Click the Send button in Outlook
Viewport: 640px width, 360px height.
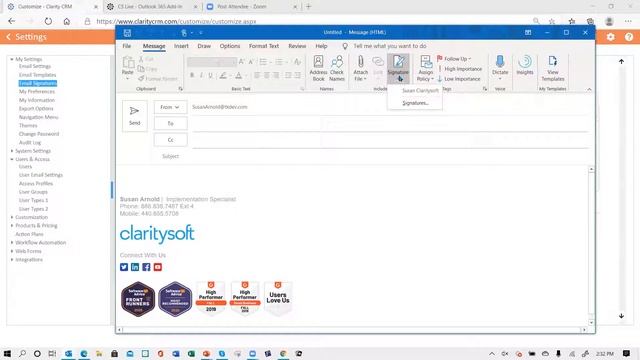[135, 116]
